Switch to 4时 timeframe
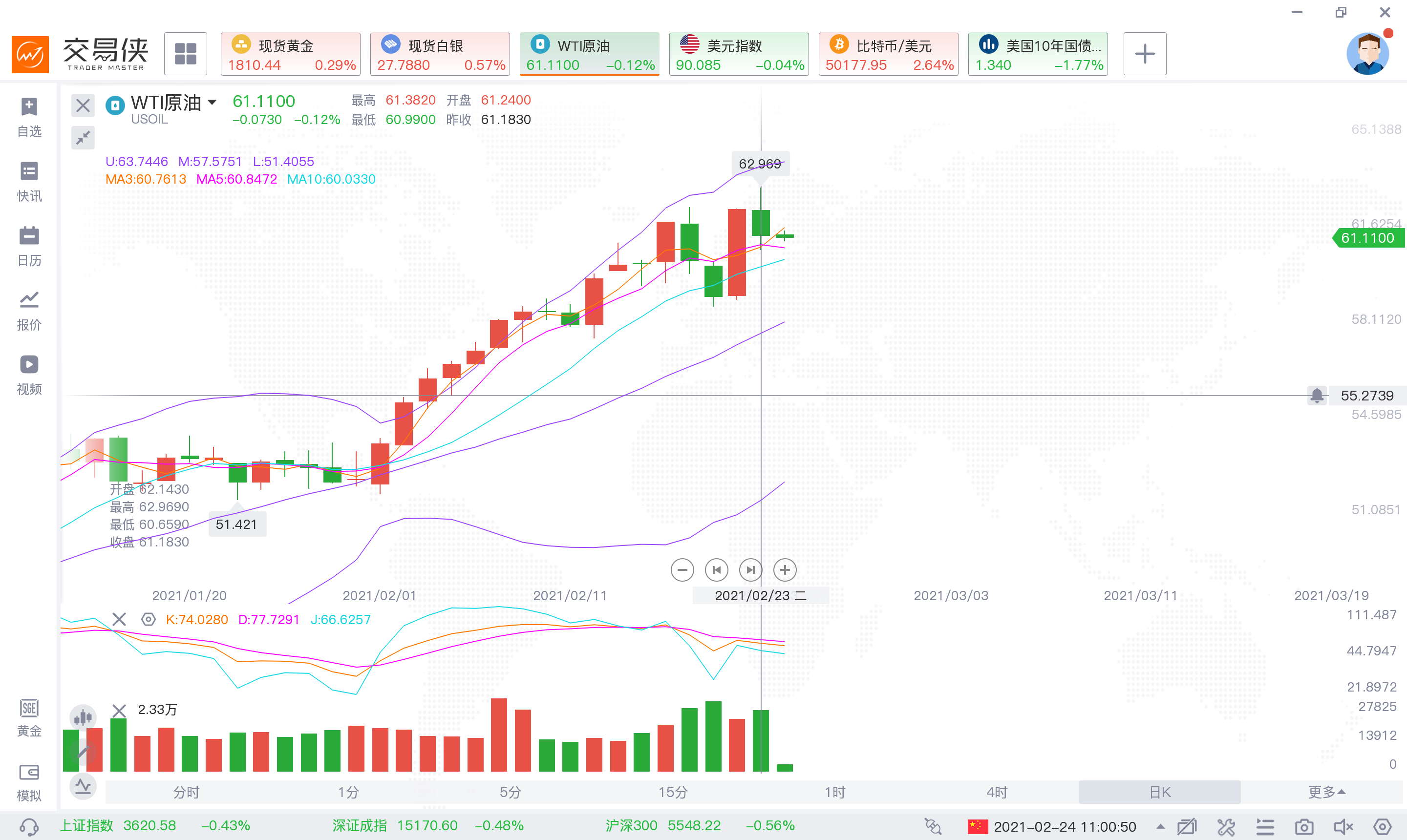 (997, 792)
